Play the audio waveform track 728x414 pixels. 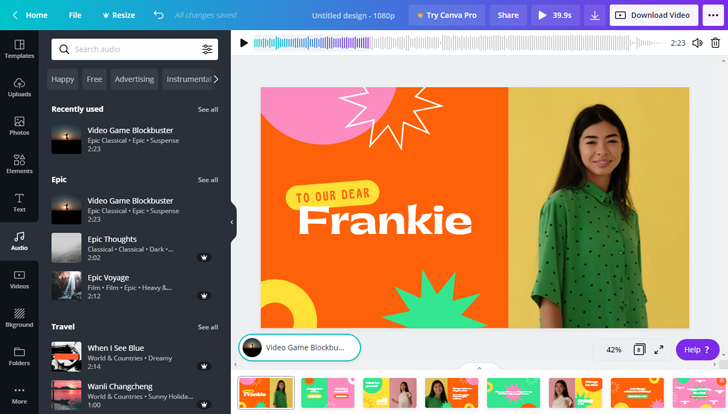244,43
